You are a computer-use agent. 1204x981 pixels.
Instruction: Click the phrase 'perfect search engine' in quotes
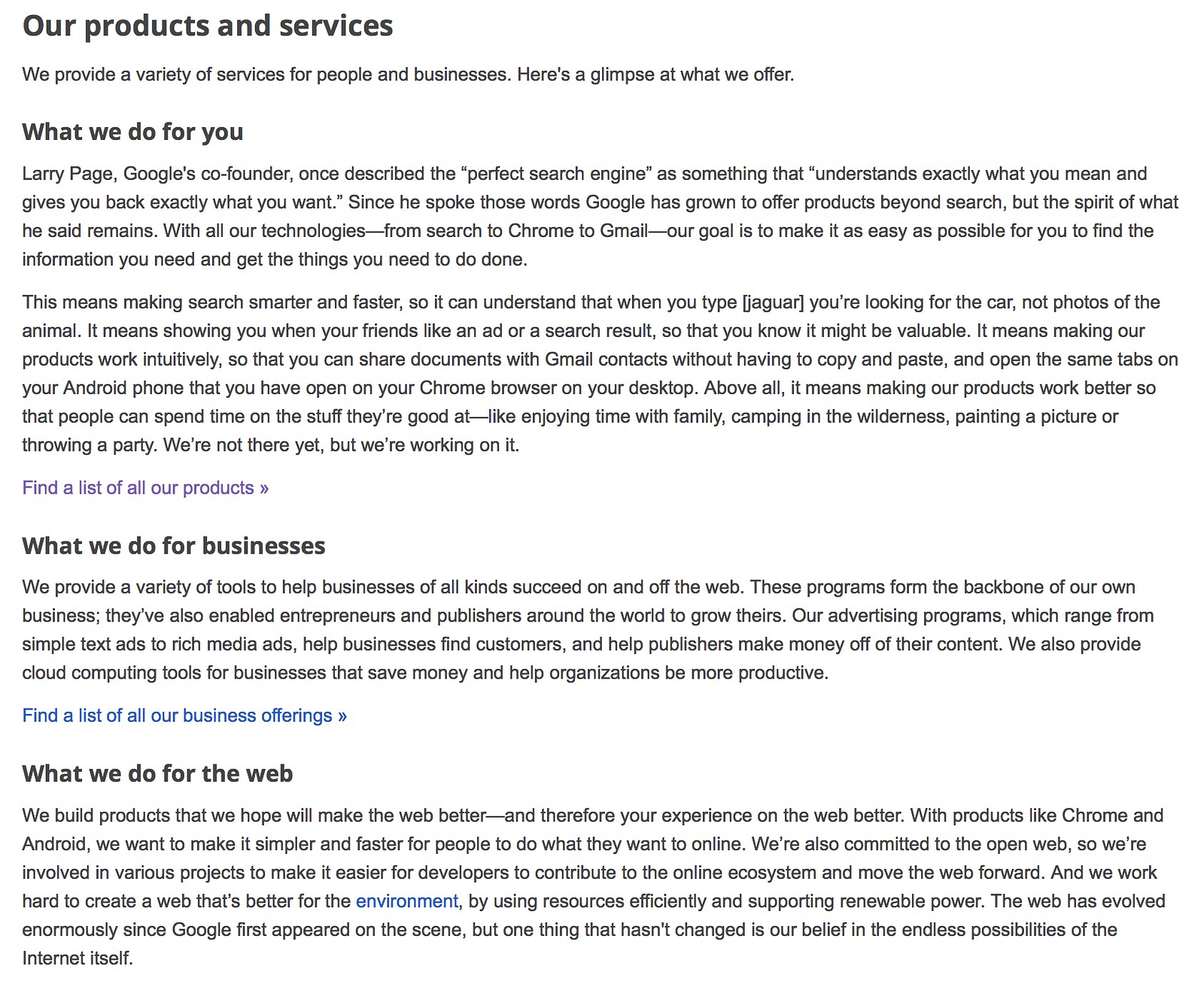(x=557, y=174)
